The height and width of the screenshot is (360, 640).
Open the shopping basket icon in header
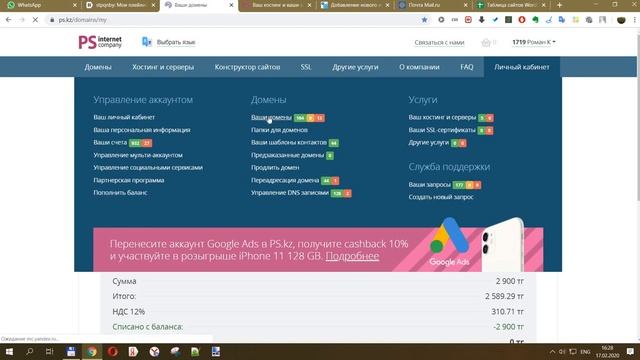486,42
